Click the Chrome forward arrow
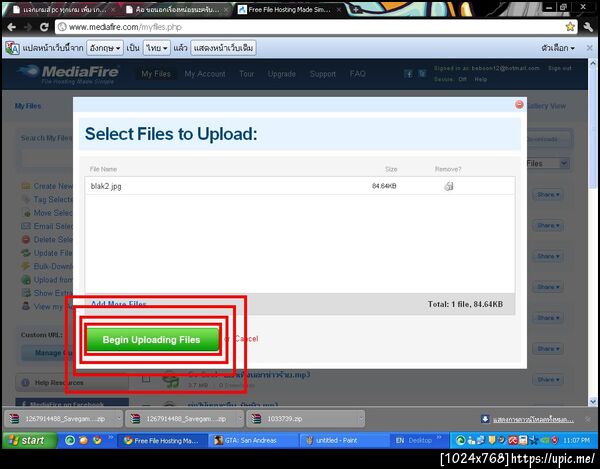 click(28, 27)
